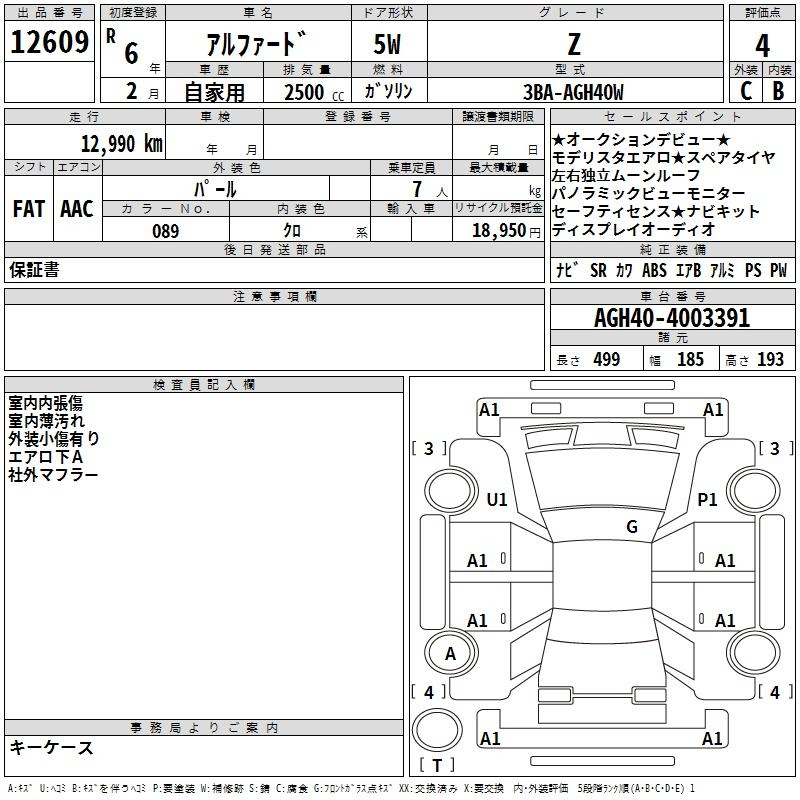Click the 保証書 later-shipped parts entry
This screenshot has height=800, width=800.
(x=34, y=269)
